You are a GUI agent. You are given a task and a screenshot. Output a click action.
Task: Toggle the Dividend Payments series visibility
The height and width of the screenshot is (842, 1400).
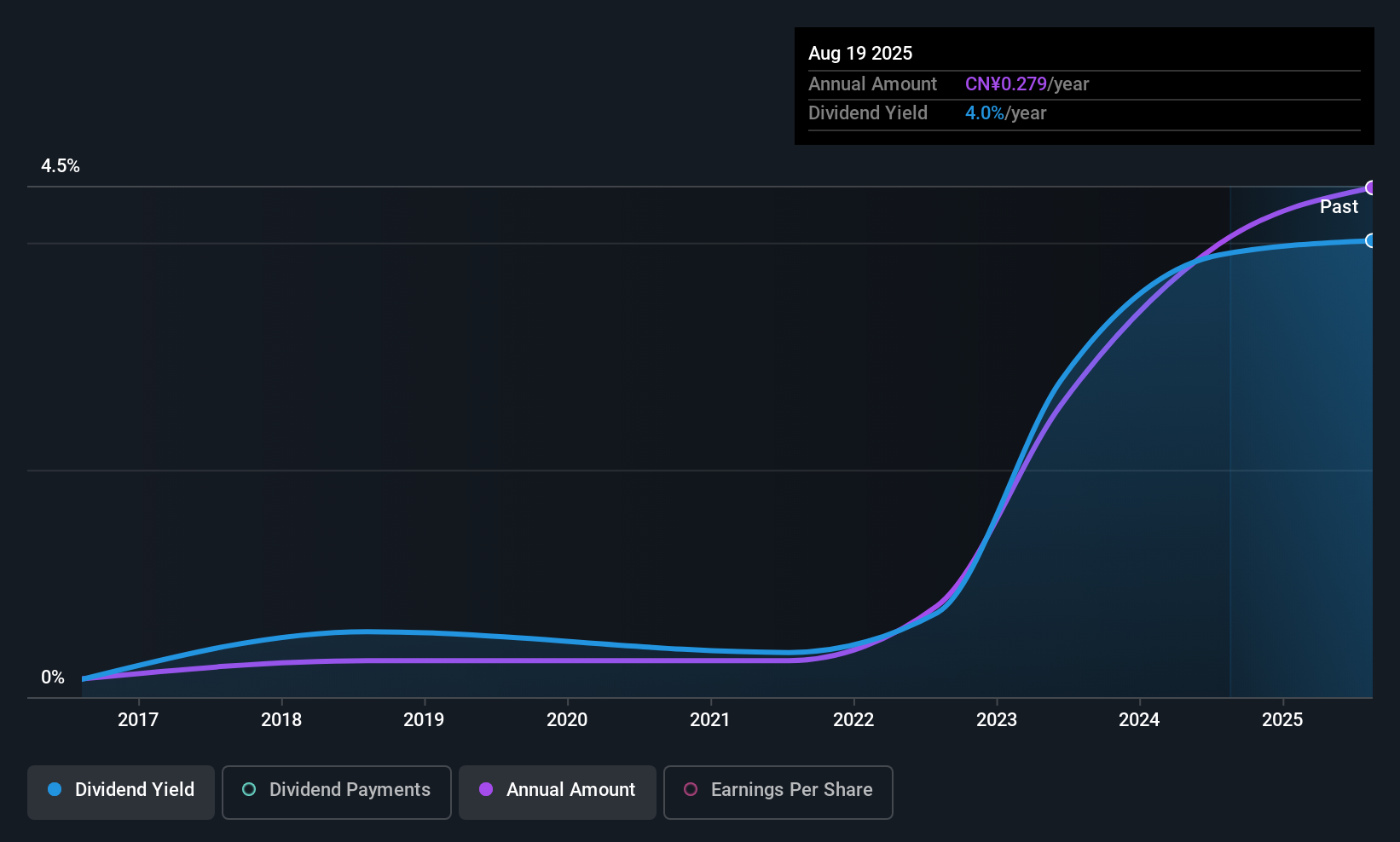click(336, 792)
